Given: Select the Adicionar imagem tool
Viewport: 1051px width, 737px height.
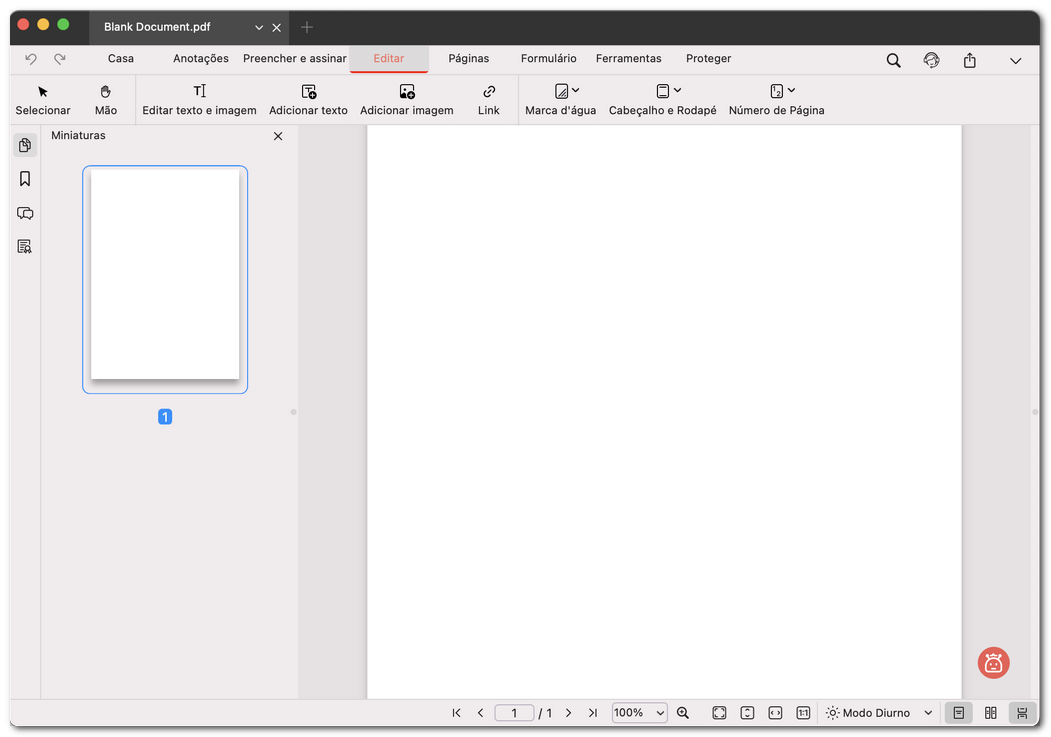Looking at the screenshot, I should click(406, 99).
